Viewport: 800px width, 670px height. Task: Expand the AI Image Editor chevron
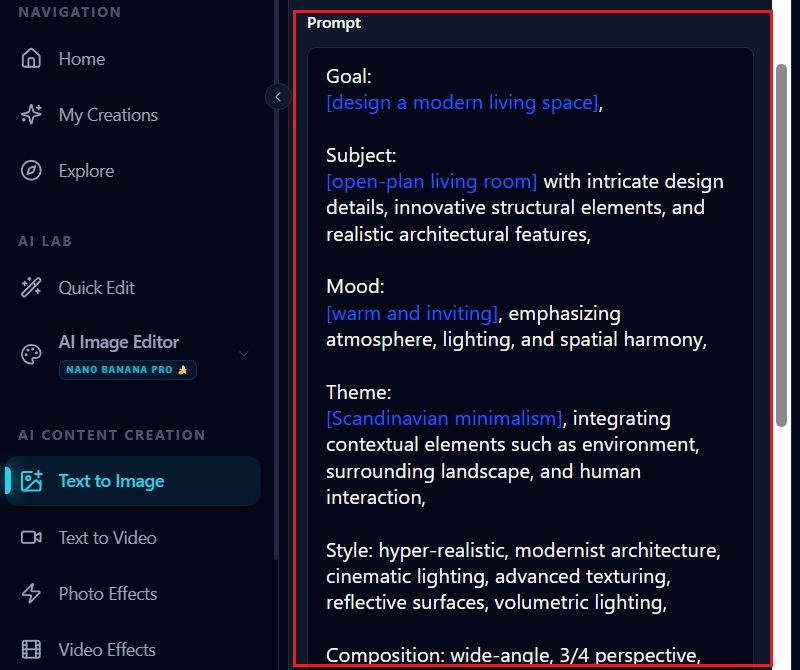(244, 354)
